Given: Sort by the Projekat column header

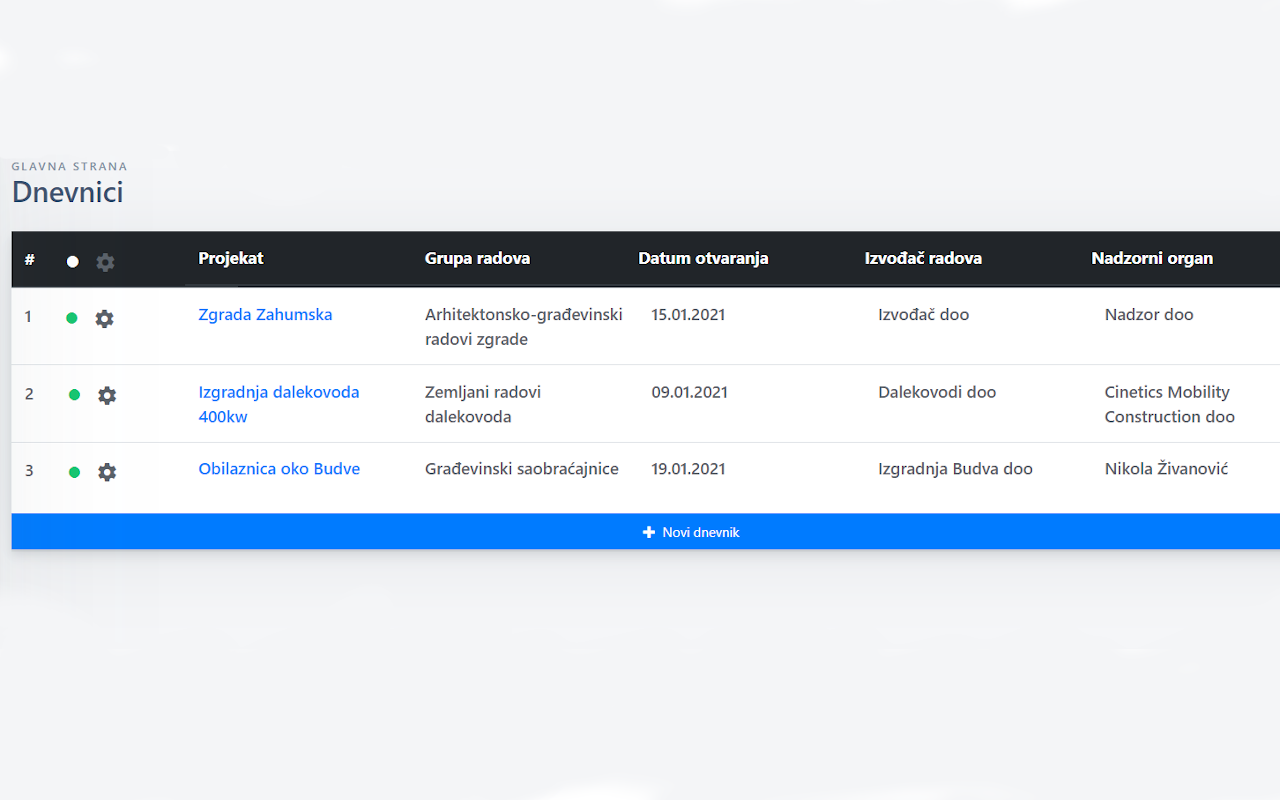Looking at the screenshot, I should (231, 258).
